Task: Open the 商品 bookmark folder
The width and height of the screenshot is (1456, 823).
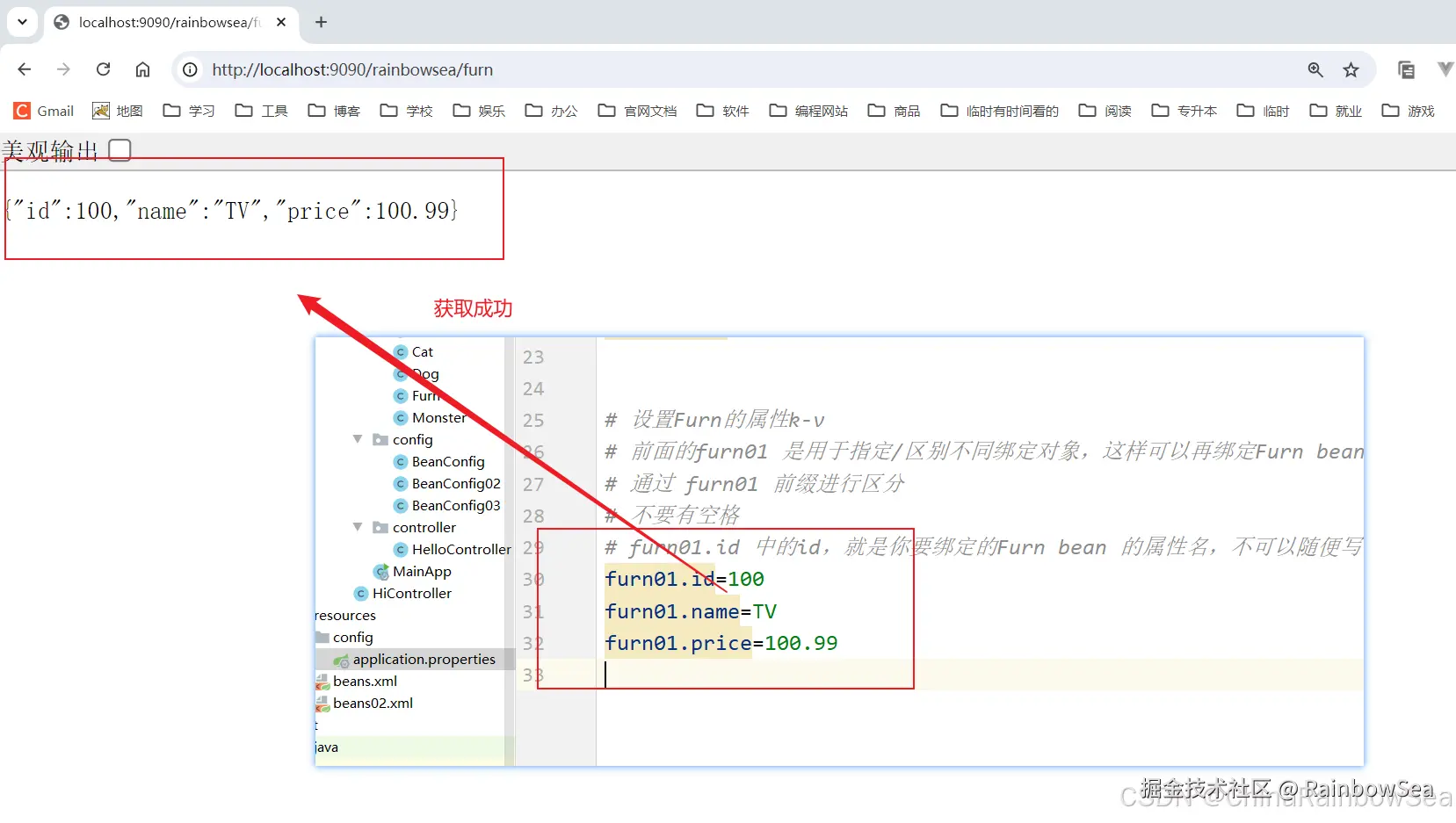Action: click(894, 111)
